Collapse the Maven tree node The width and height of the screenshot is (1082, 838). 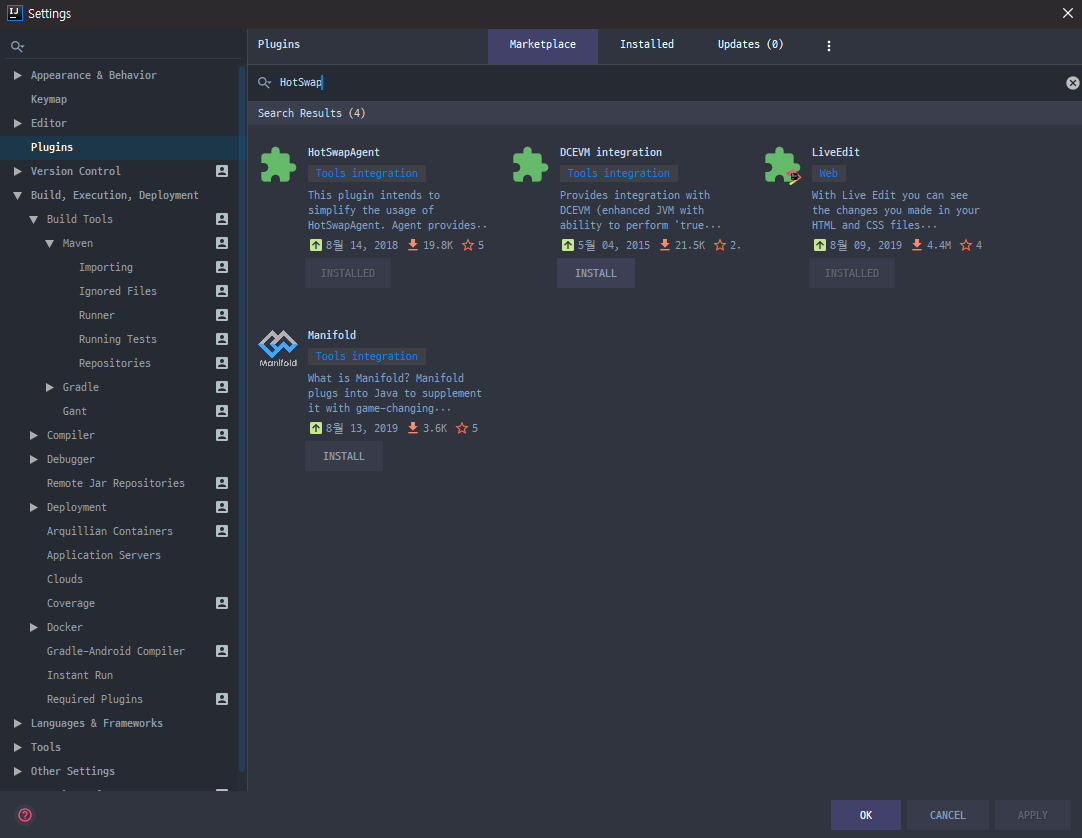click(50, 244)
